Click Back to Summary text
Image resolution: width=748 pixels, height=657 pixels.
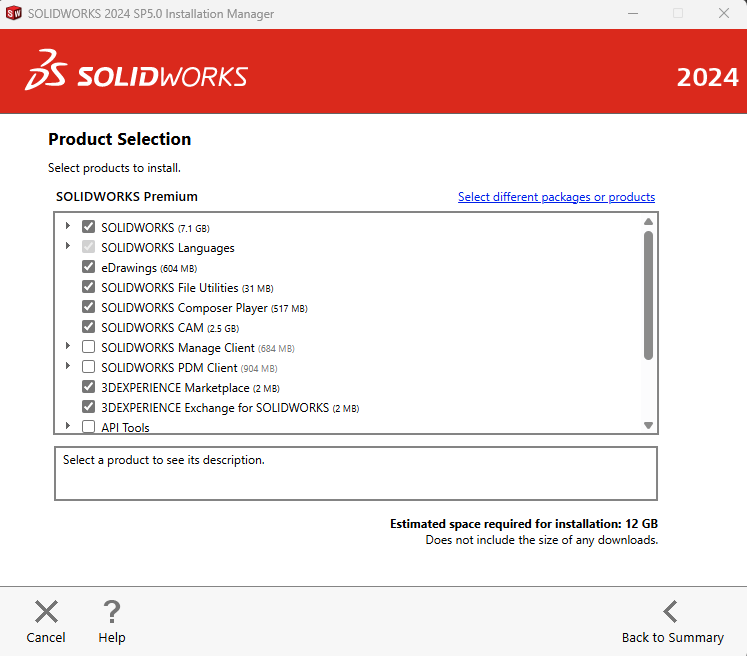pyautogui.click(x=673, y=638)
